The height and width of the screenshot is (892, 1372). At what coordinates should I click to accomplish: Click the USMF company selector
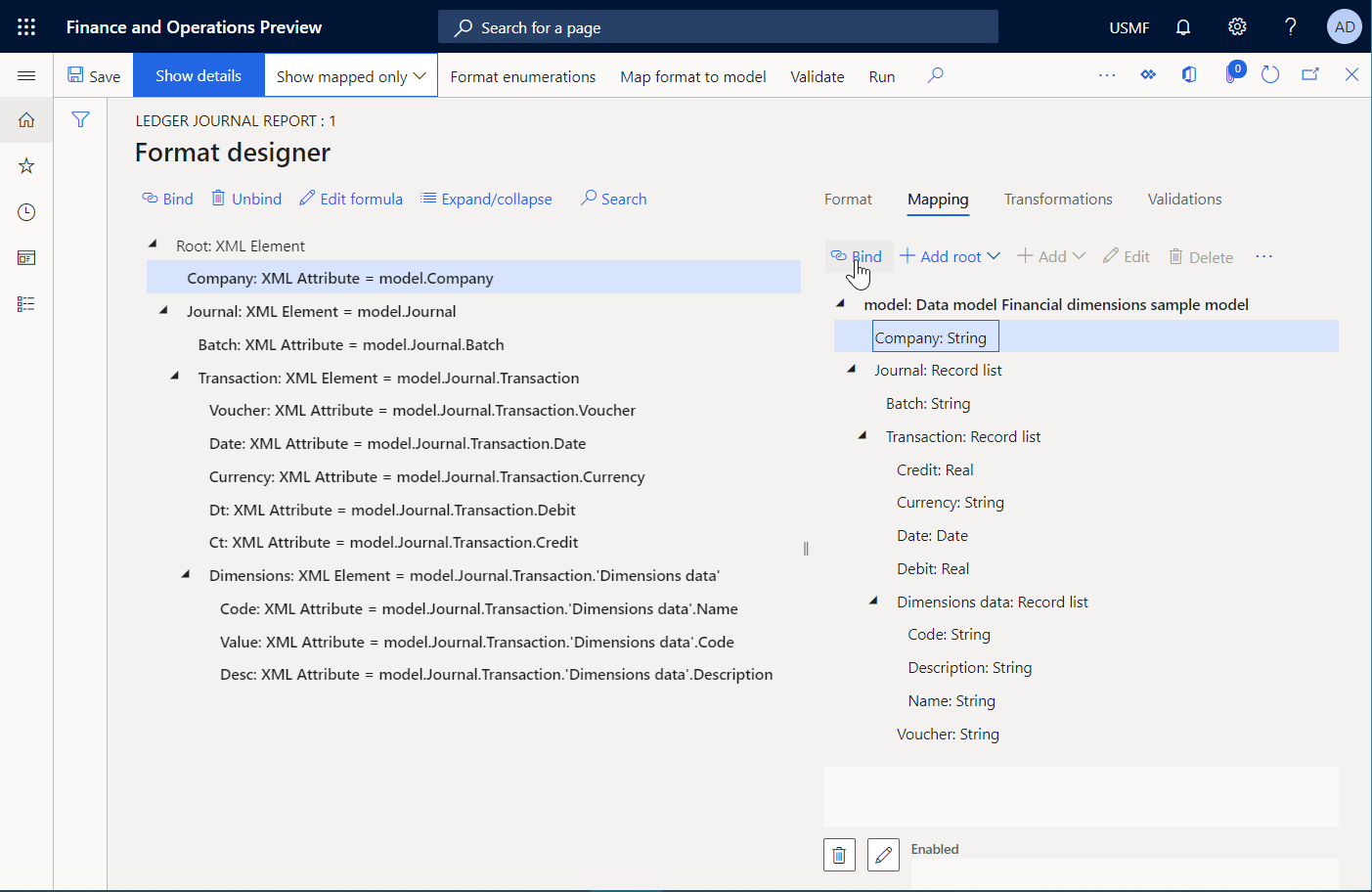(x=1129, y=27)
